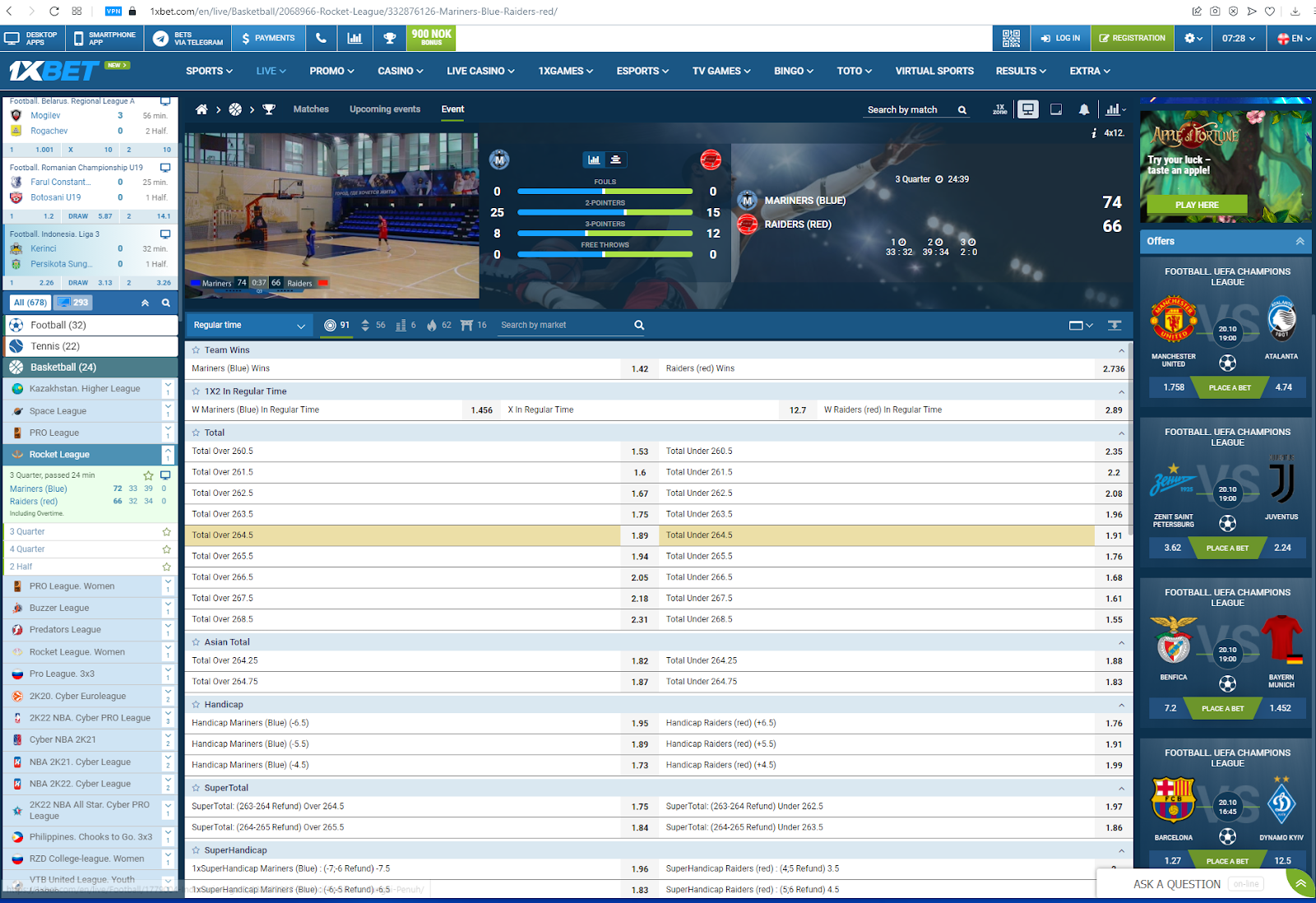Click the VPN badge in the address bar
Viewport: 1316px width, 903px height.
pos(114,12)
